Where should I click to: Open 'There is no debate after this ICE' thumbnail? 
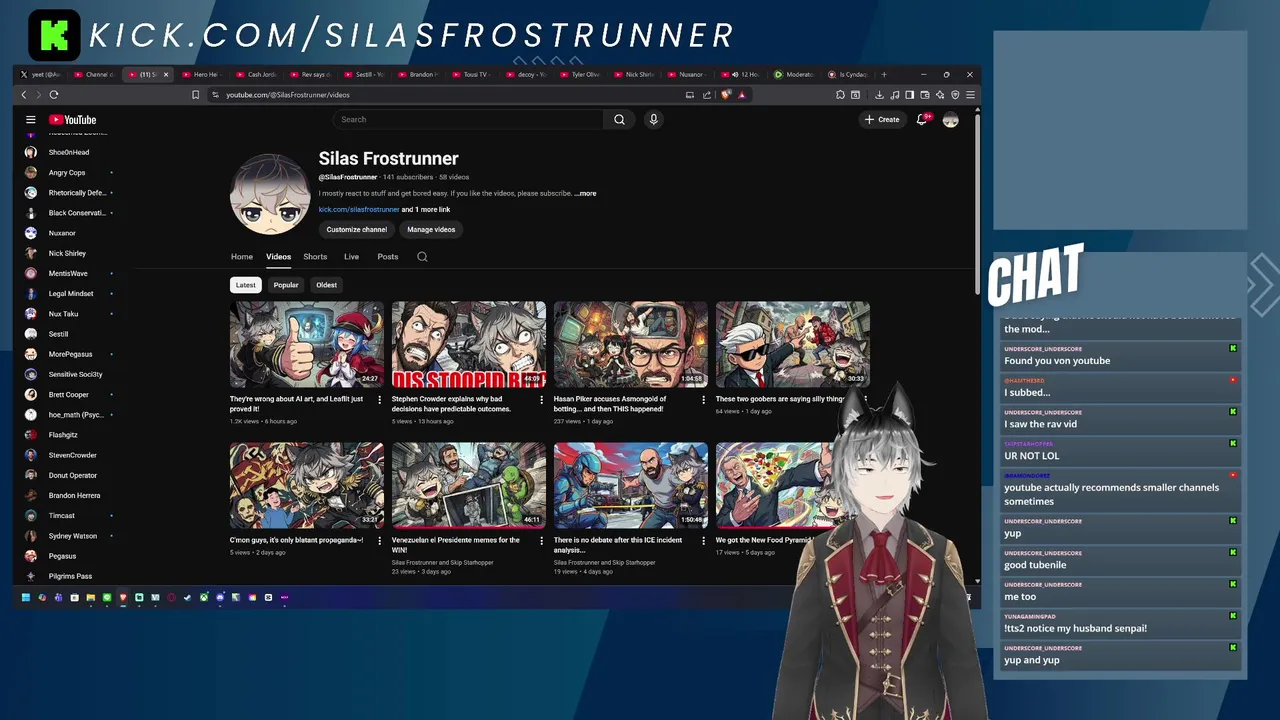[631, 485]
